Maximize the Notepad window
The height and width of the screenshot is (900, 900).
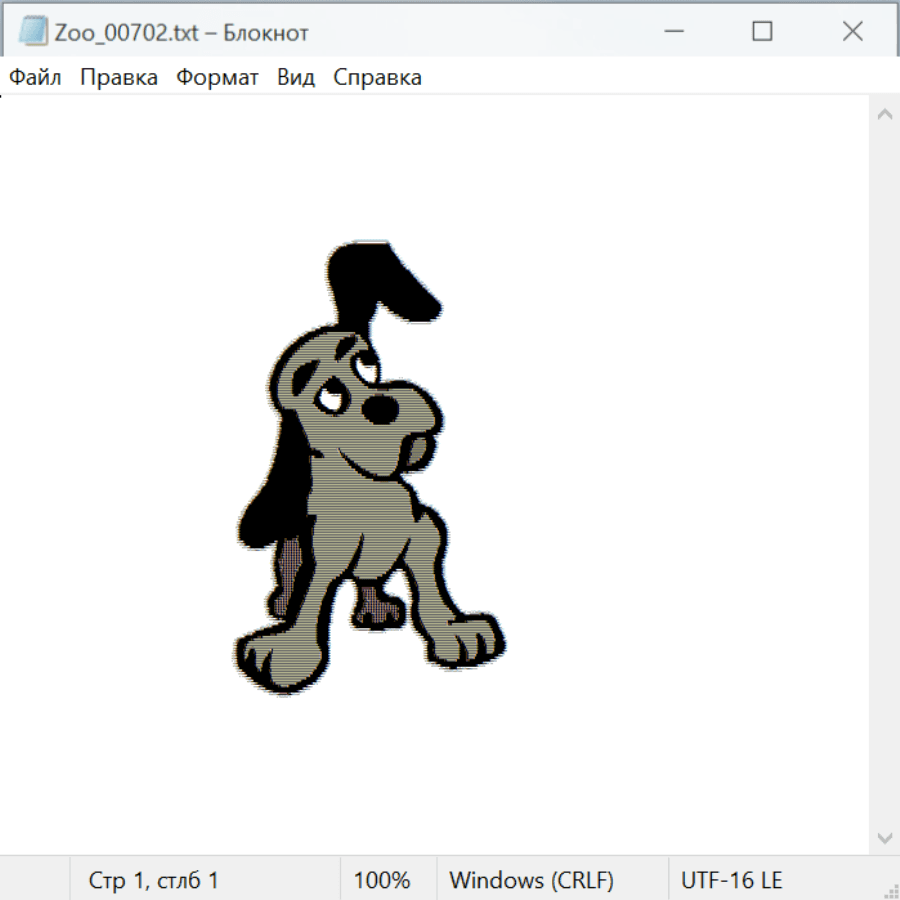pyautogui.click(x=762, y=32)
